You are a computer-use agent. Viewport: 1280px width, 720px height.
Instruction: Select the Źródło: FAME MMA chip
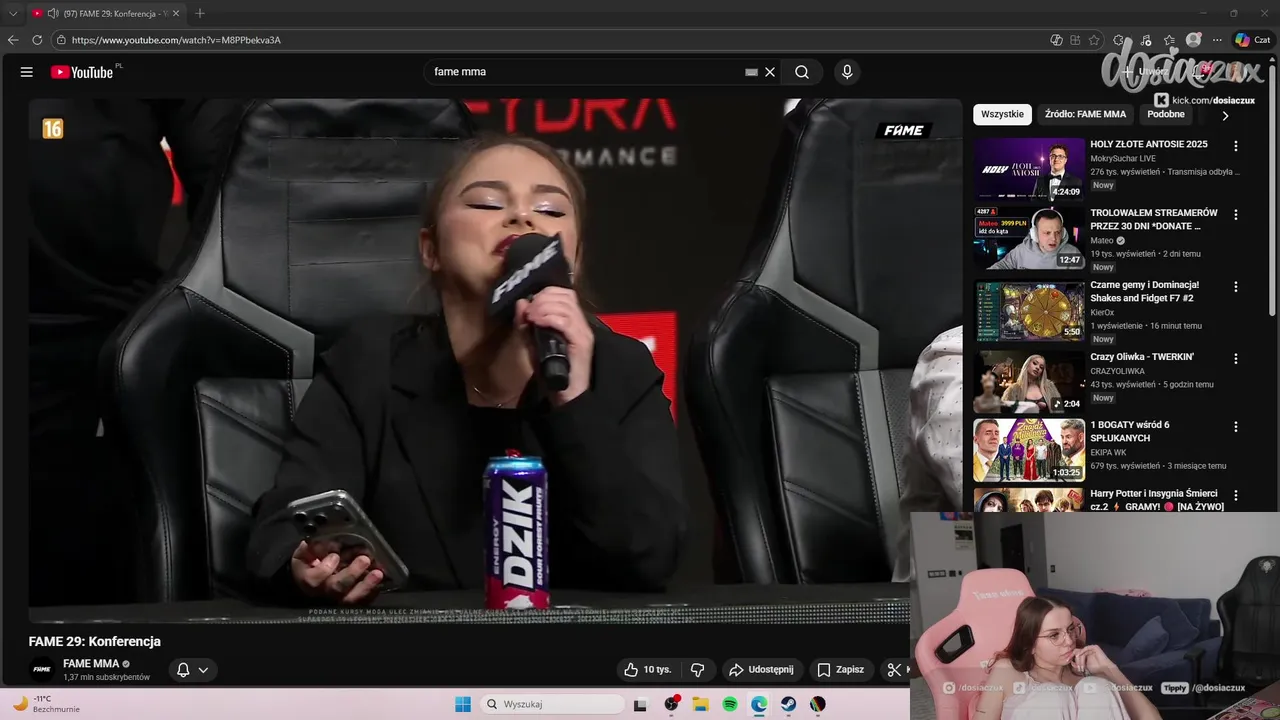pyautogui.click(x=1085, y=114)
